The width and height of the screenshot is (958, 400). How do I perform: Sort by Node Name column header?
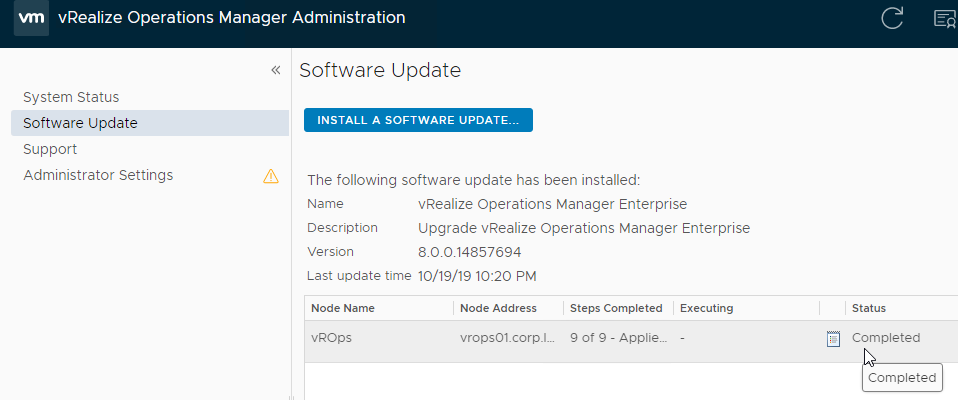[x=343, y=308]
